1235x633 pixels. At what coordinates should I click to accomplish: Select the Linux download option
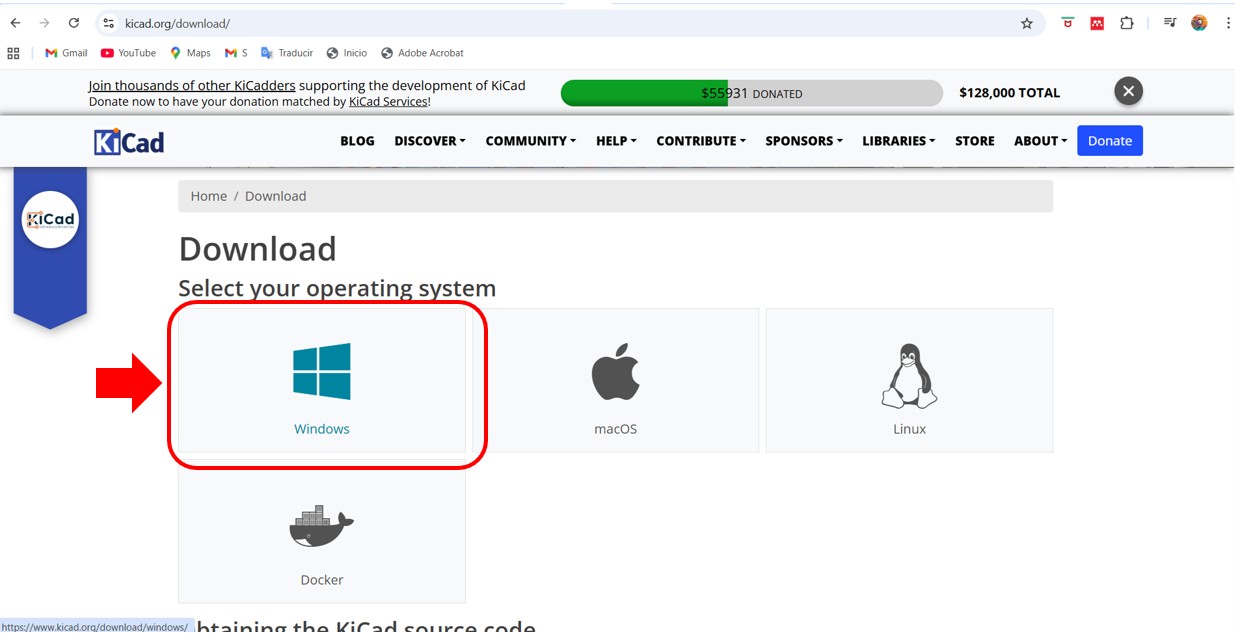coord(909,380)
